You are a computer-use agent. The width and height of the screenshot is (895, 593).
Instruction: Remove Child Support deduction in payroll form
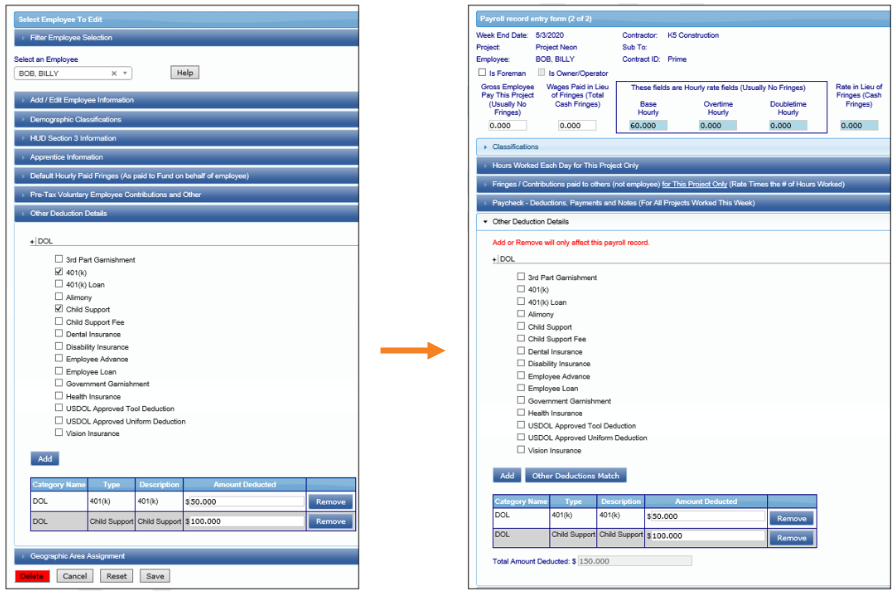coord(792,538)
